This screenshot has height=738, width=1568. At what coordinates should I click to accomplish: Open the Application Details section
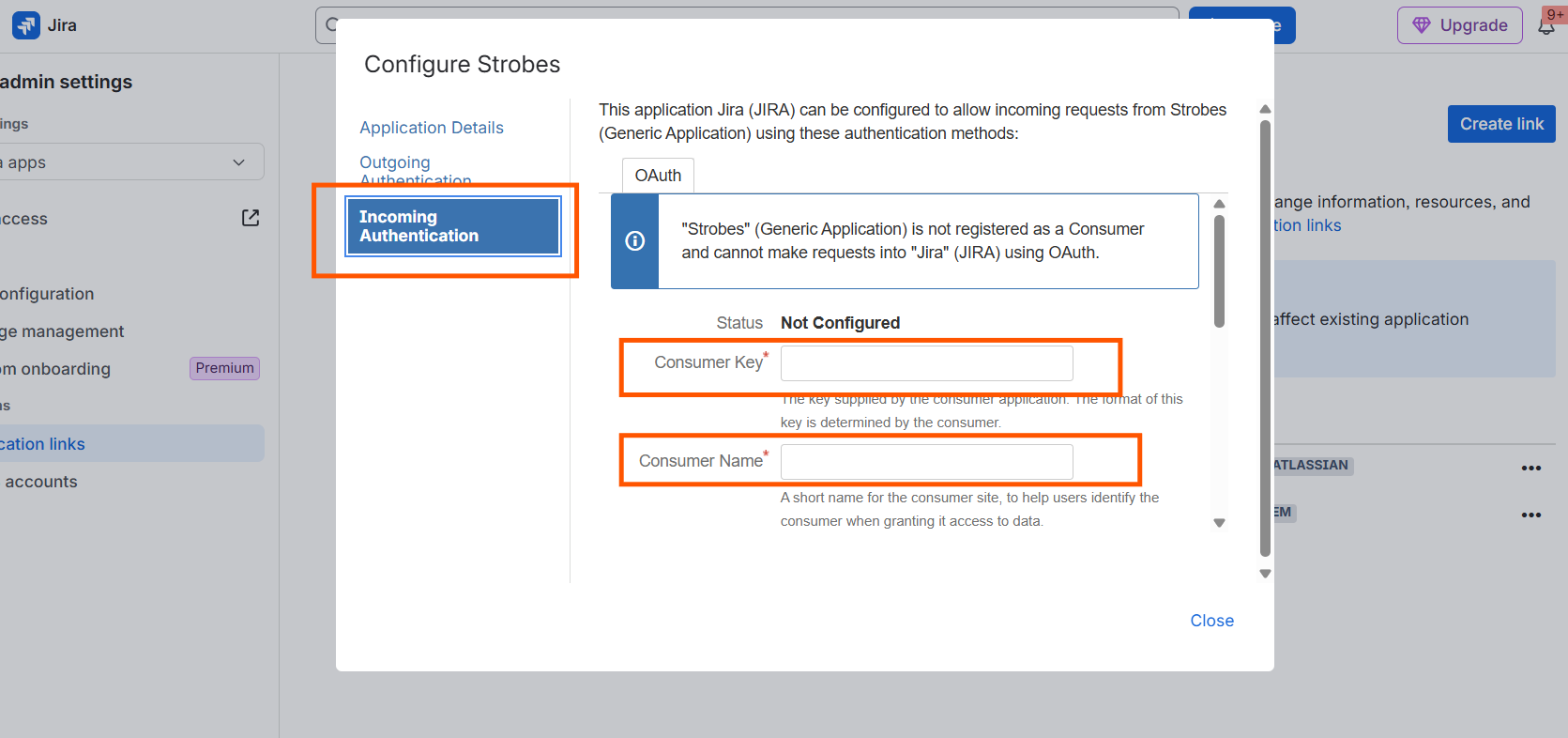pos(432,128)
